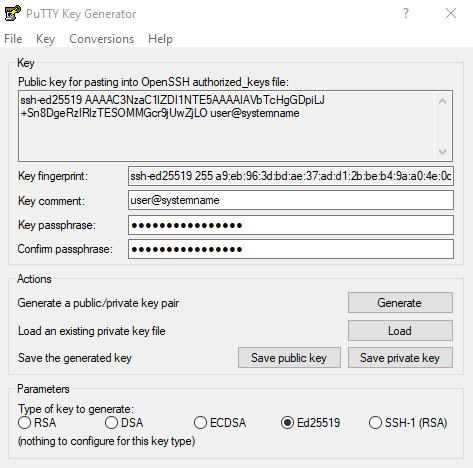
Task: Click Save public key button
Action: (289, 358)
